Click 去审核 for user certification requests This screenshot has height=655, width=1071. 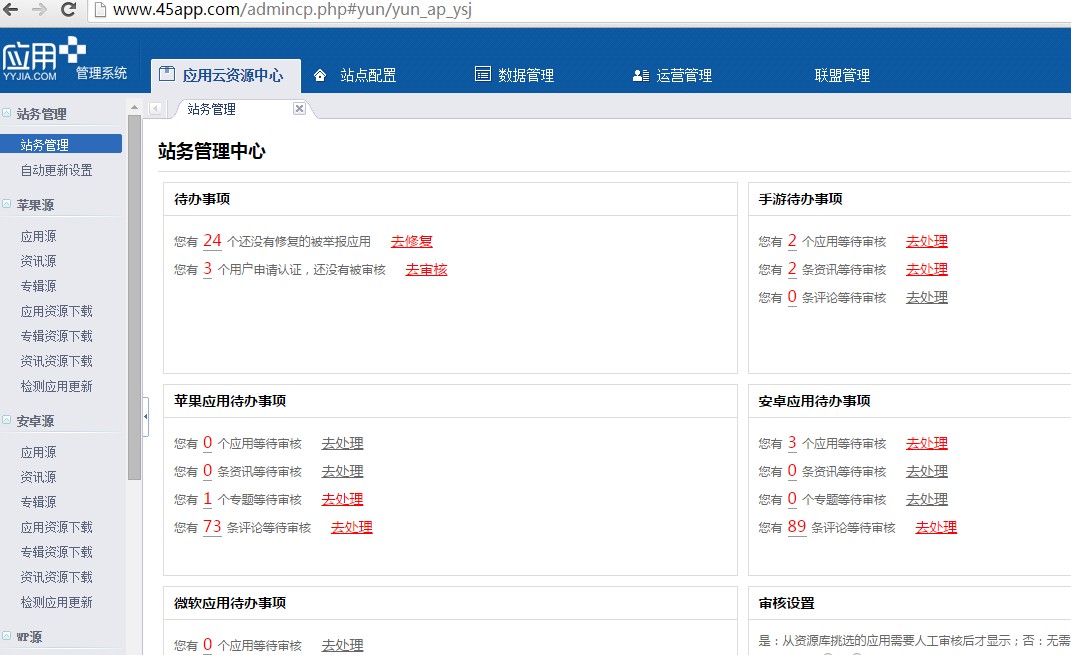426,270
